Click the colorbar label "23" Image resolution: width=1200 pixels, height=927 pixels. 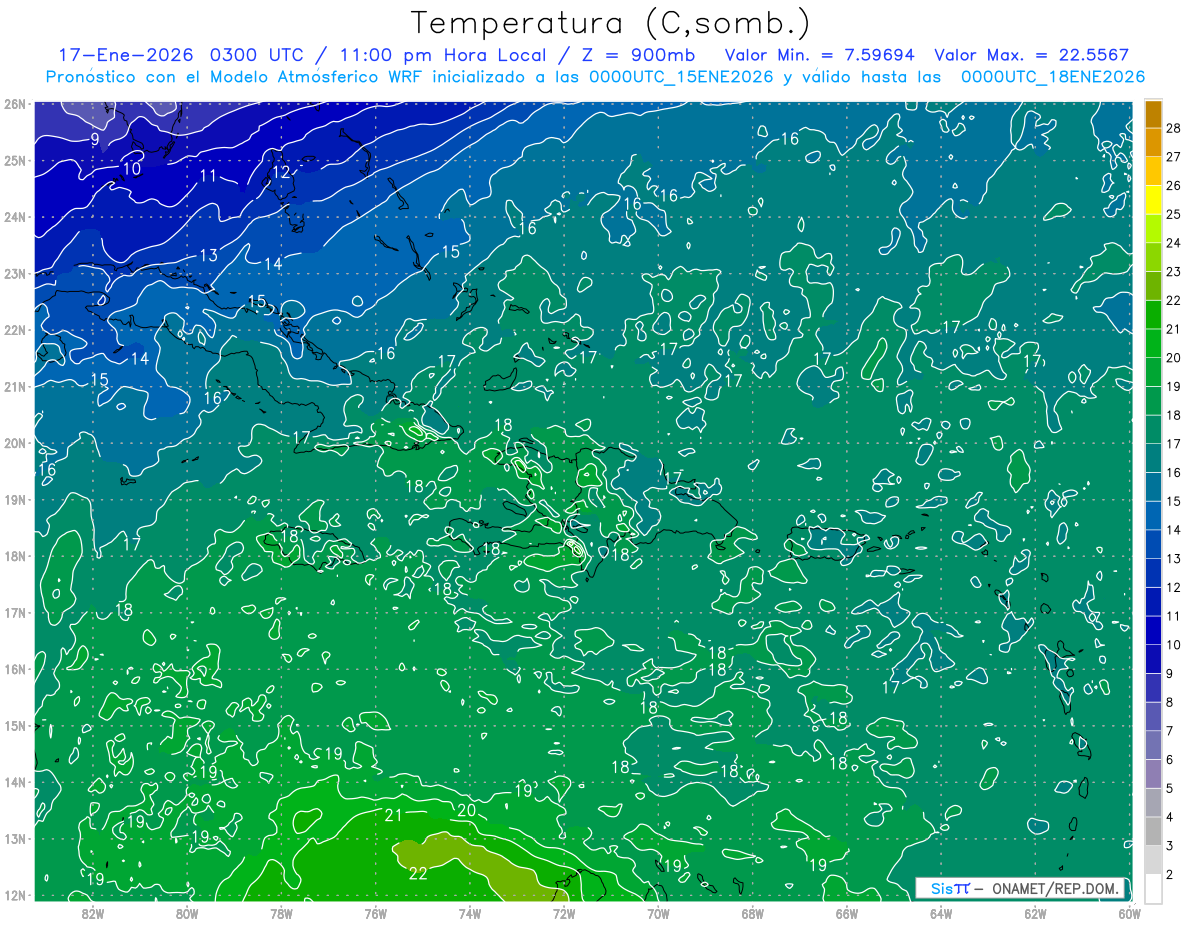click(x=1174, y=272)
